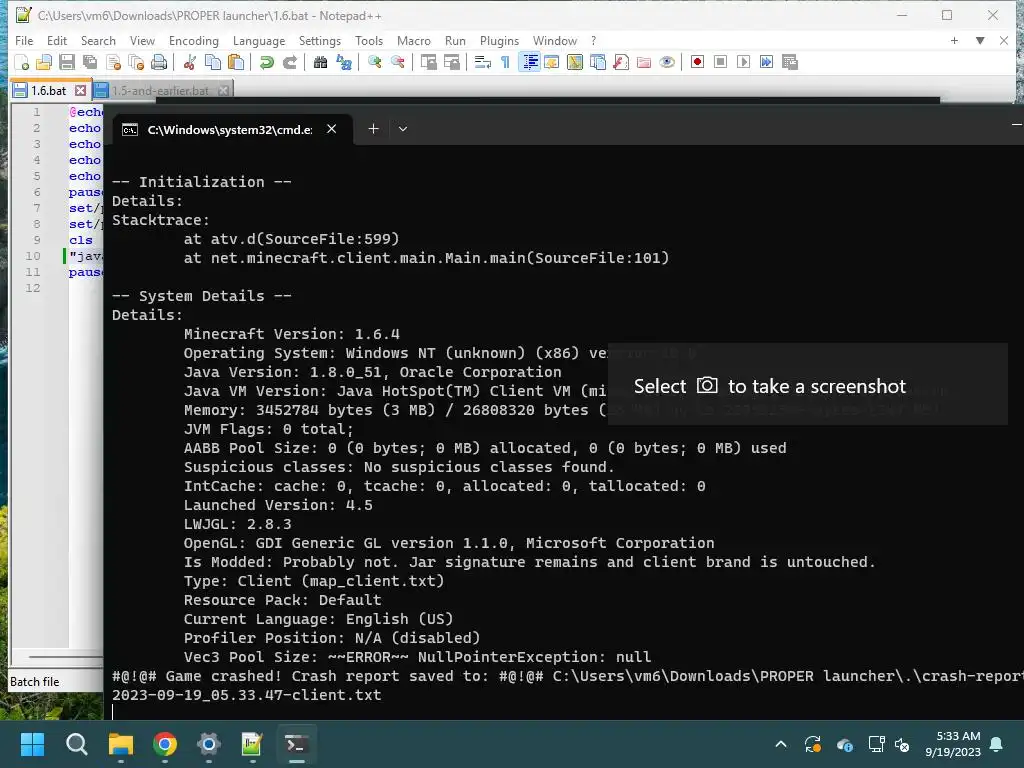Toggle synchronized vertical scrolling
The width and height of the screenshot is (1024, 768).
[429, 62]
